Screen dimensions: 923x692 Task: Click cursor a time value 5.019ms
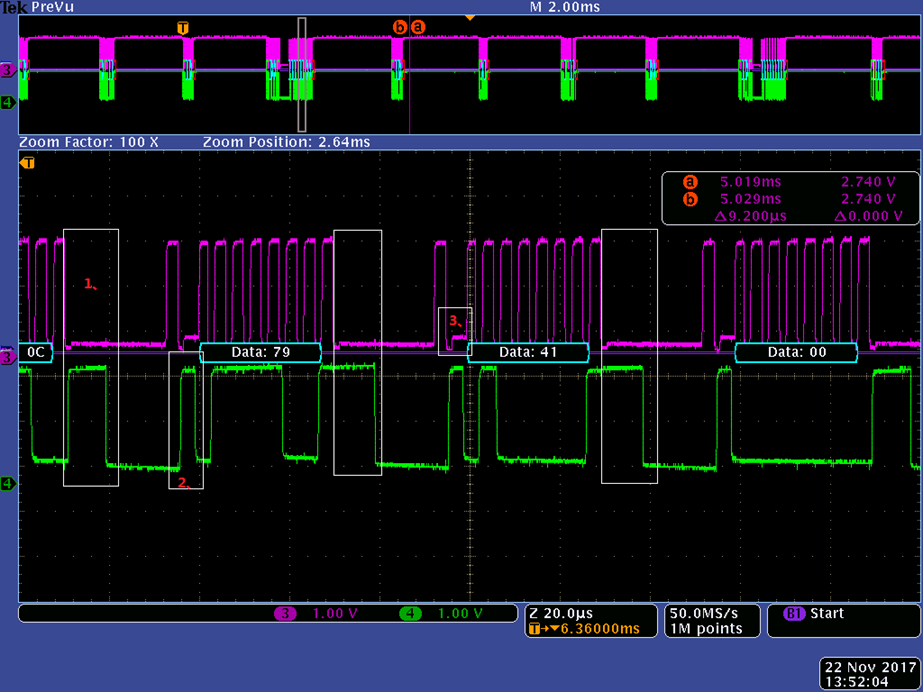pyautogui.click(x=751, y=182)
